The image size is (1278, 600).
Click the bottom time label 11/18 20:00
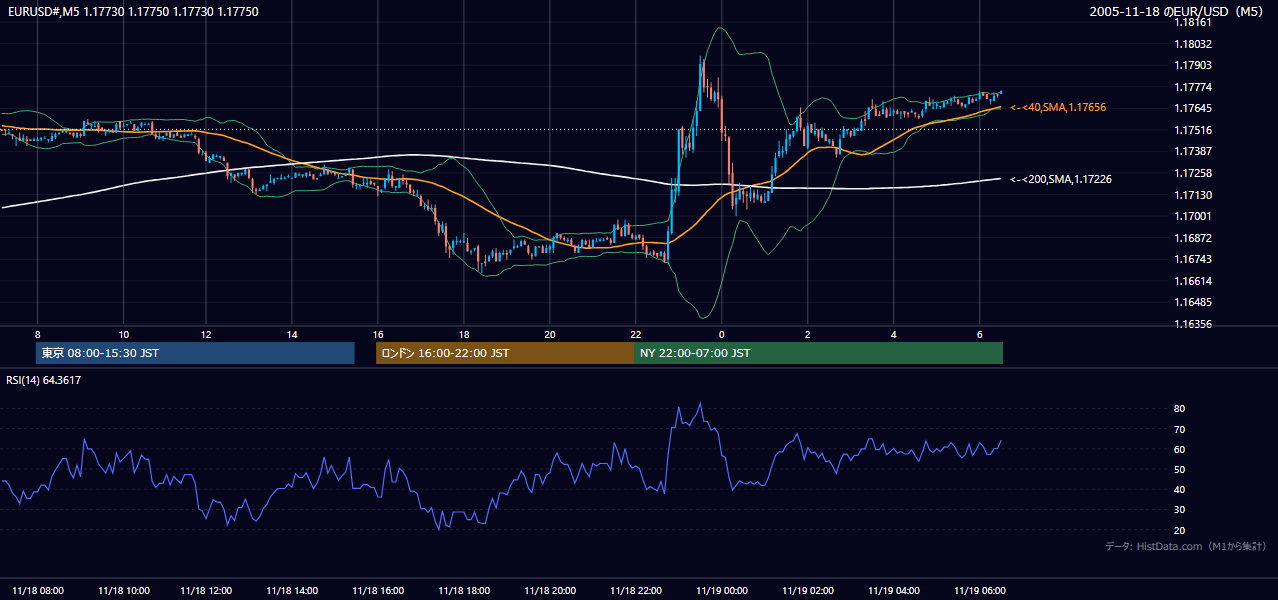tap(550, 590)
